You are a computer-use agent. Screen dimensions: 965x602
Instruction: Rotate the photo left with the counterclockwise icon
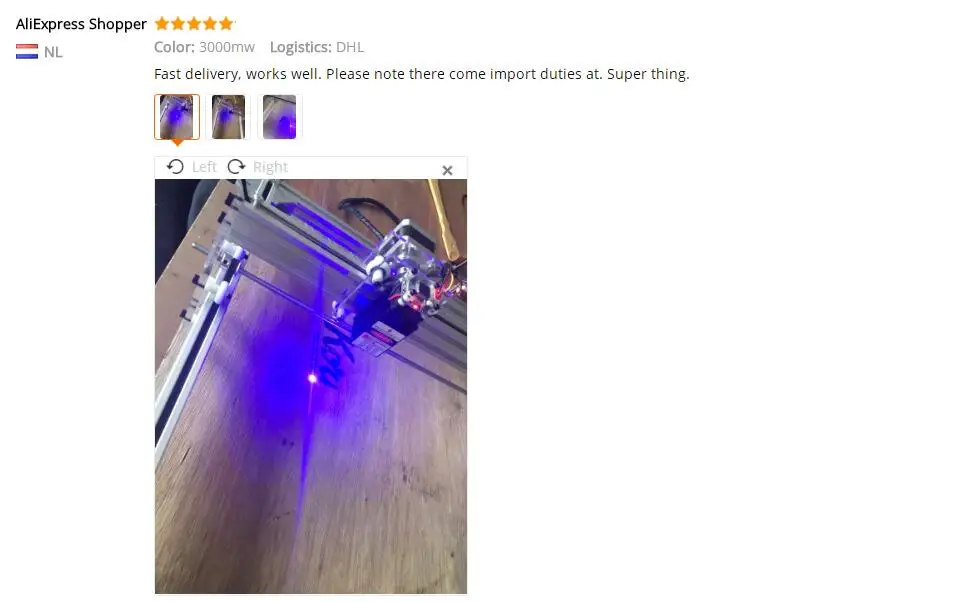[175, 167]
